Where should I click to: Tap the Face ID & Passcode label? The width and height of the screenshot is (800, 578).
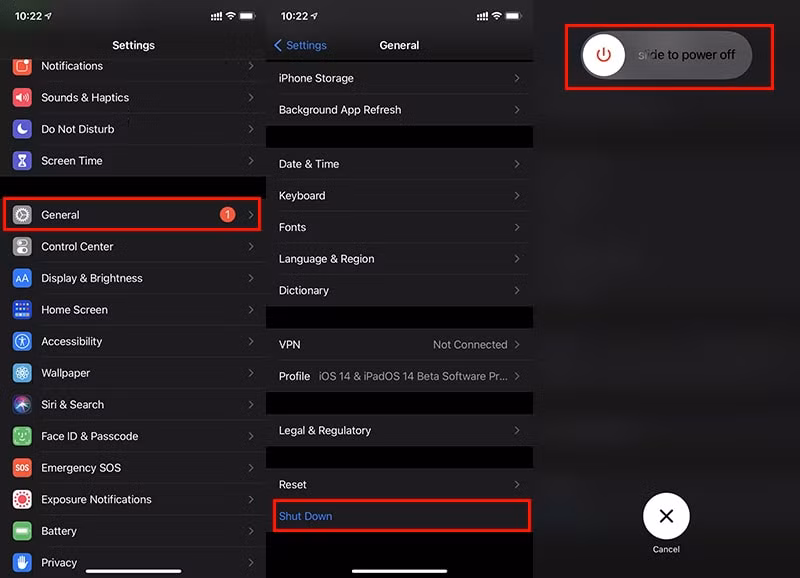pos(90,436)
